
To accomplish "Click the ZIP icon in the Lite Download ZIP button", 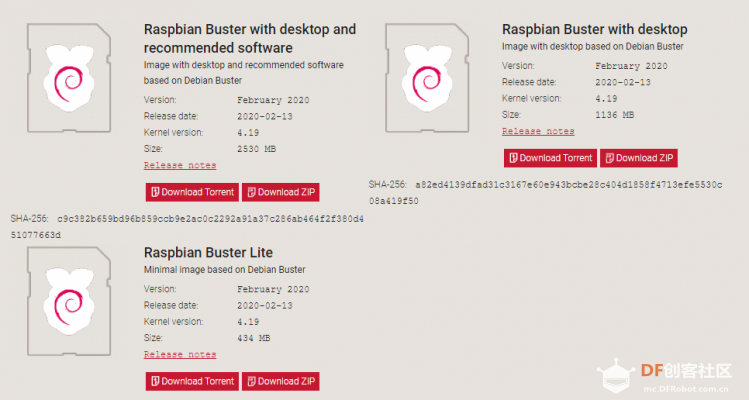I will [251, 381].
